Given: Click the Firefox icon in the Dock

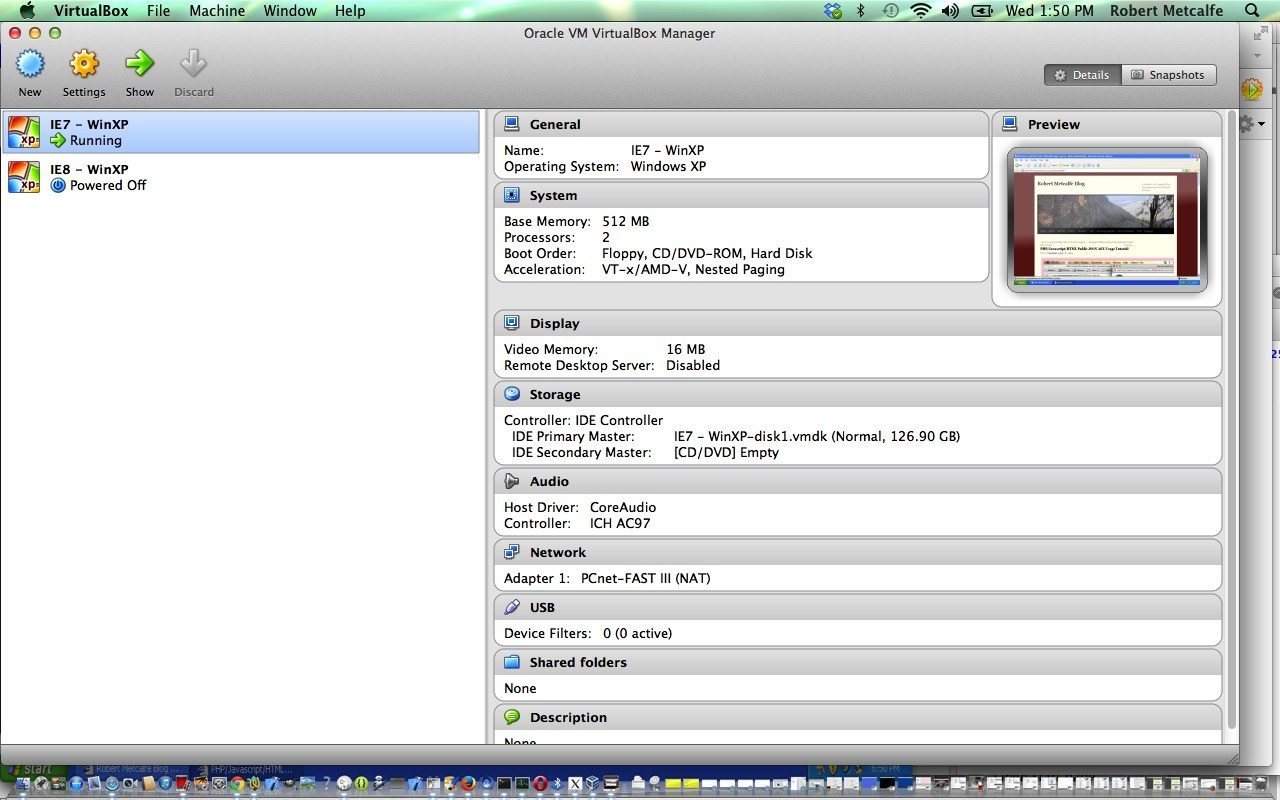Looking at the screenshot, I should [468, 785].
